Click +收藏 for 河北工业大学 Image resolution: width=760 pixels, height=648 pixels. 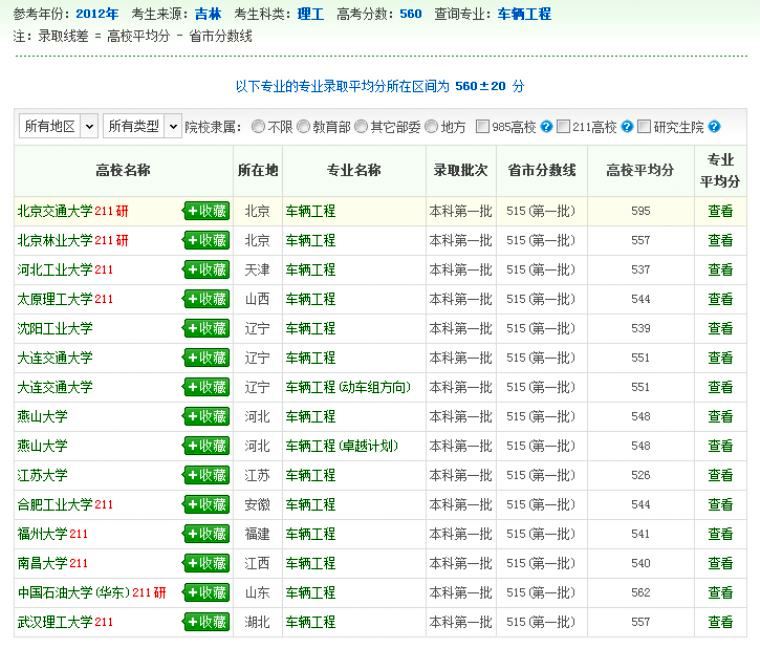[206, 270]
